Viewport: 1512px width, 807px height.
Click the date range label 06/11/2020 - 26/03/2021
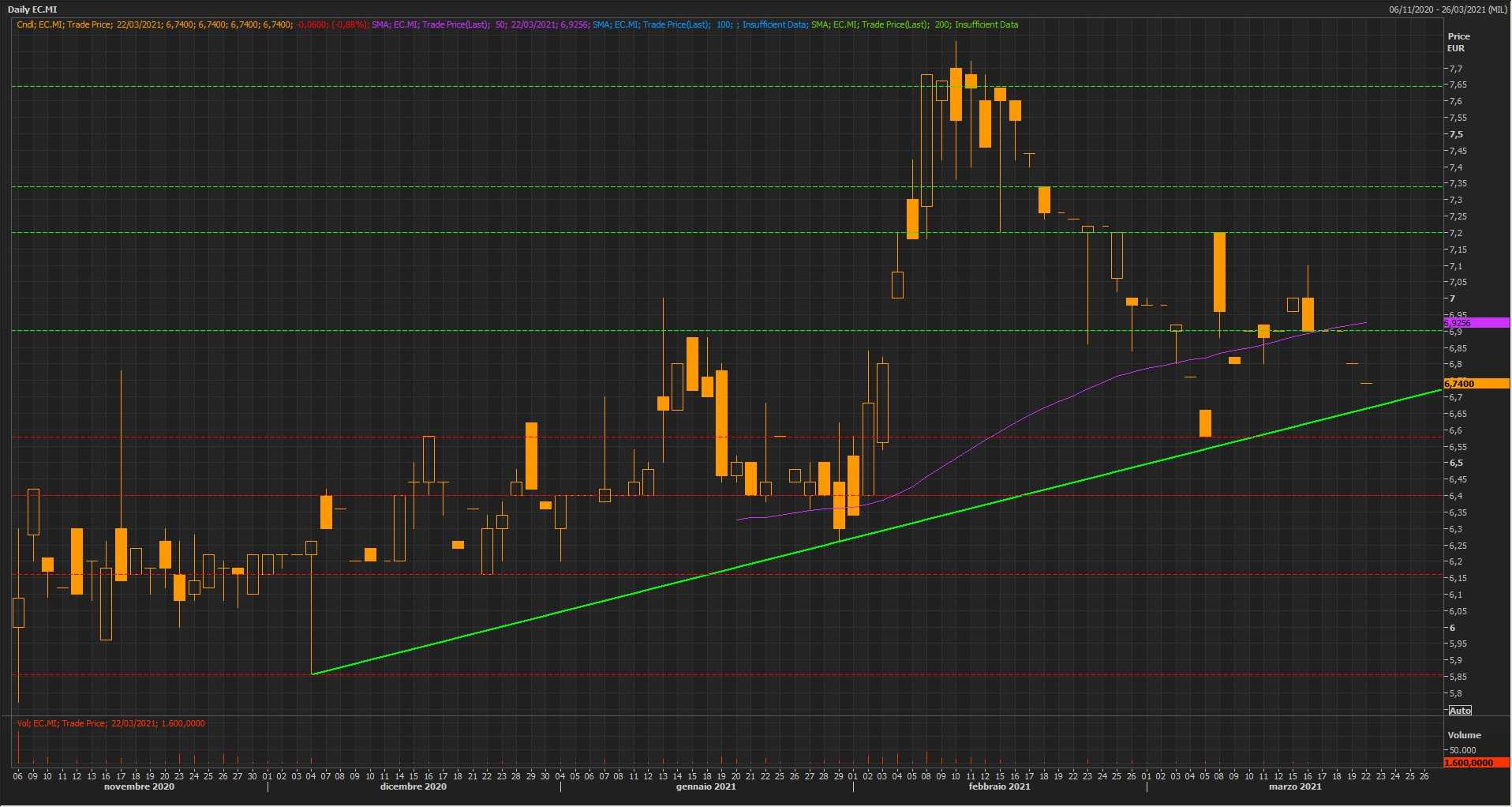coord(1448,9)
